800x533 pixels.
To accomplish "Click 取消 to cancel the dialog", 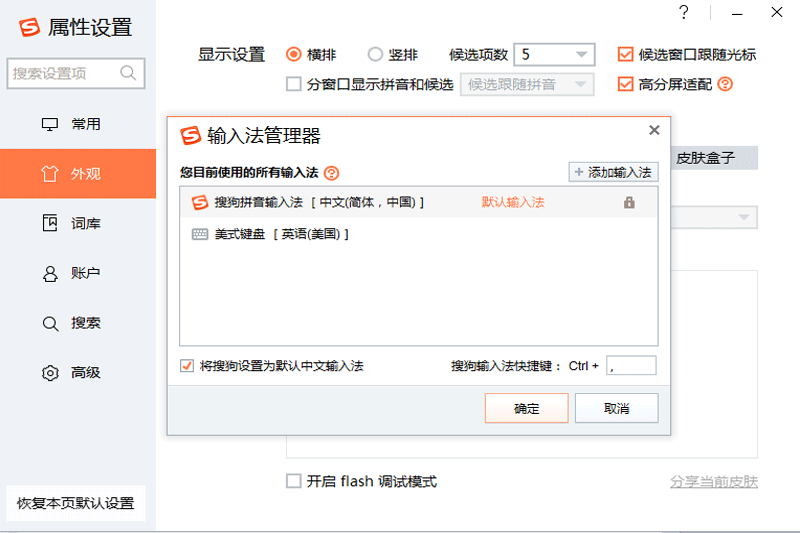I will [616, 408].
